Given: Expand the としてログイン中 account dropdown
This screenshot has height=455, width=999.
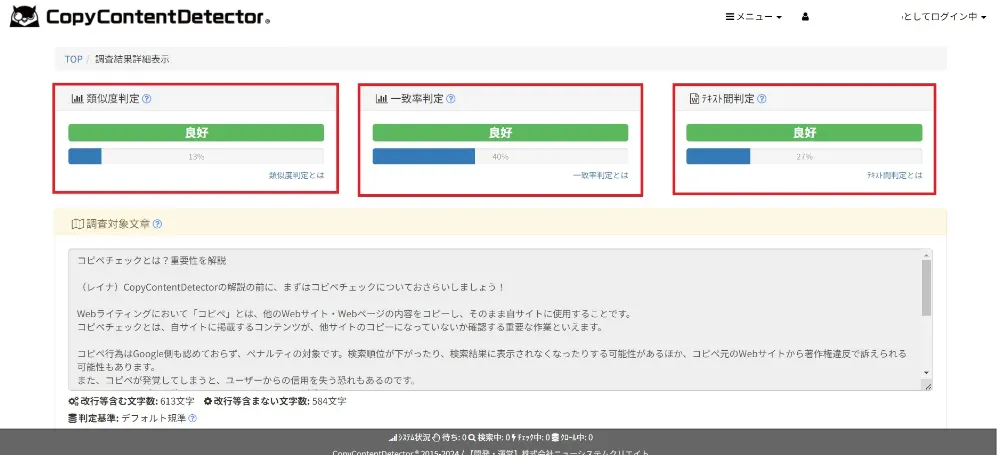Looking at the screenshot, I should [944, 17].
